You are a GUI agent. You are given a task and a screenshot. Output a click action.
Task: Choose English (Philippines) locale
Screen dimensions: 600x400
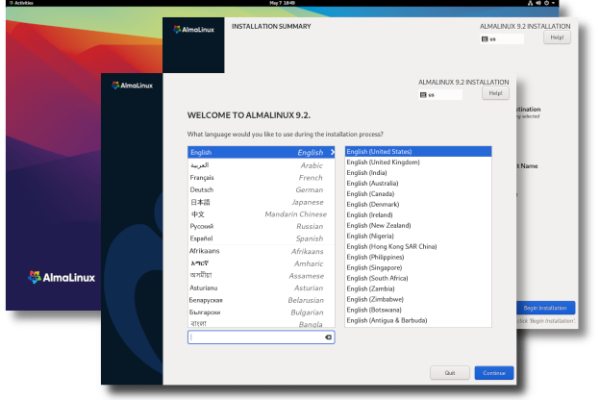418,257
